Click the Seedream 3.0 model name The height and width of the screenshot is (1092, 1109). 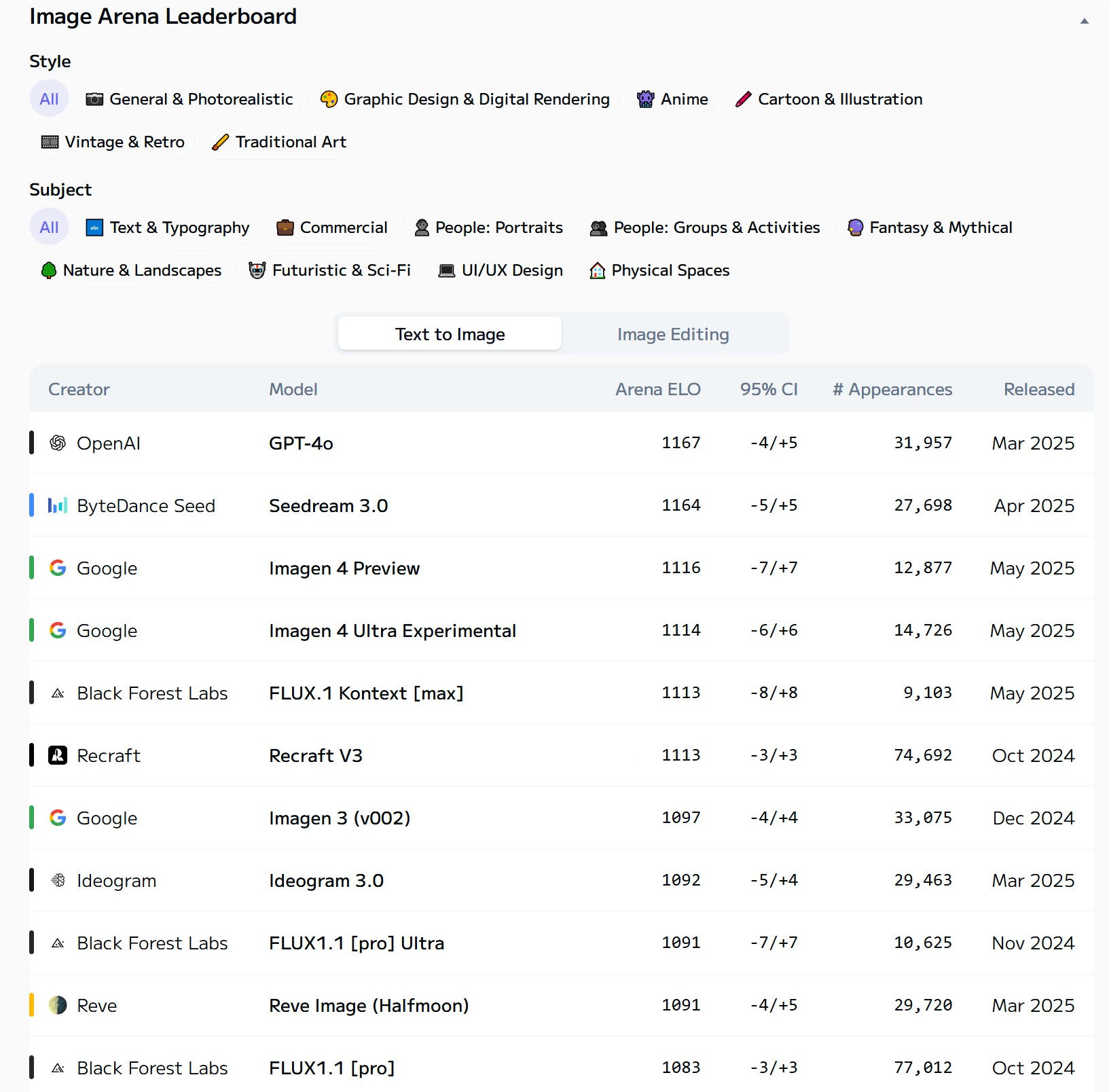point(328,505)
